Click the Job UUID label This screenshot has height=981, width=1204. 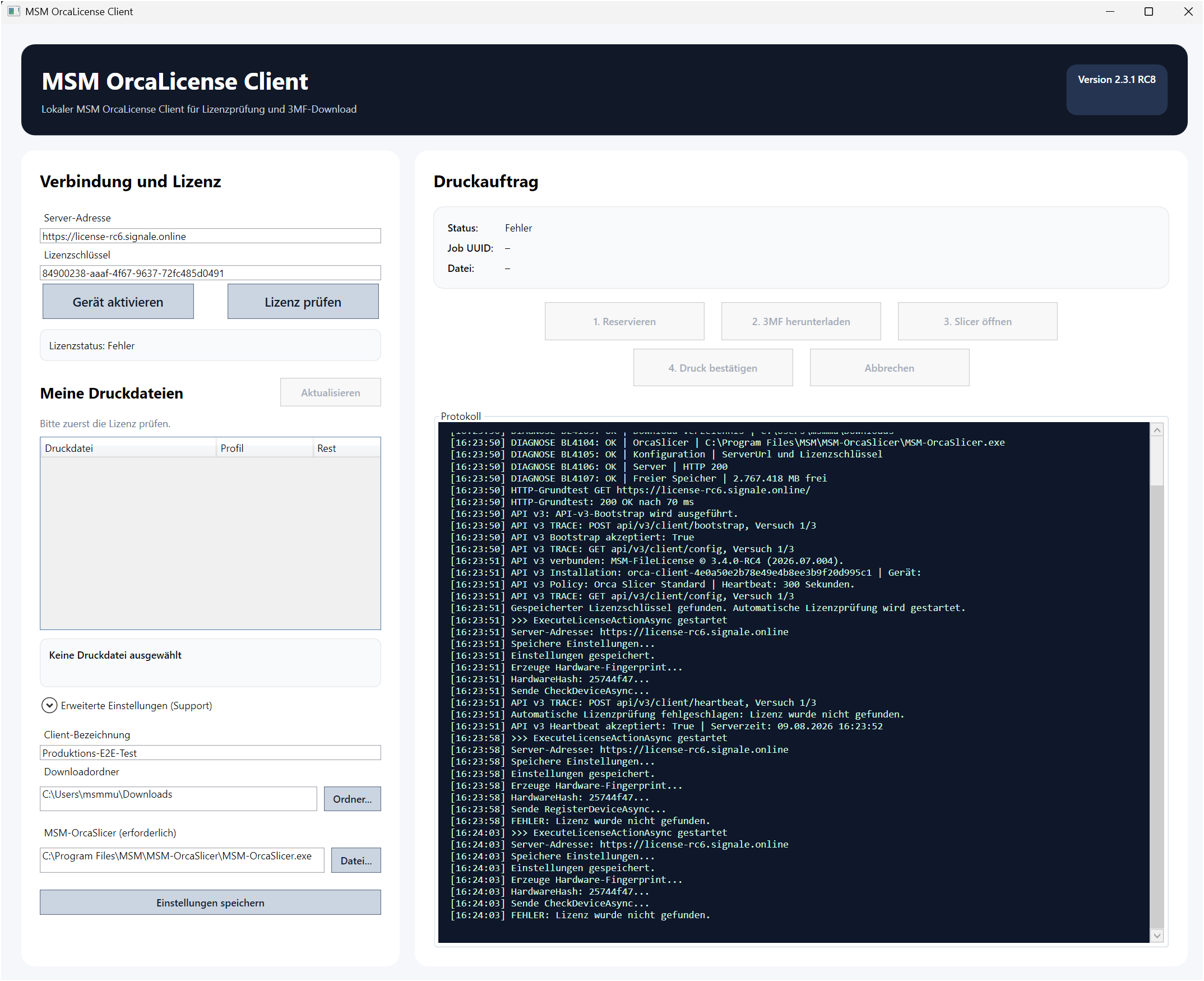tap(470, 248)
